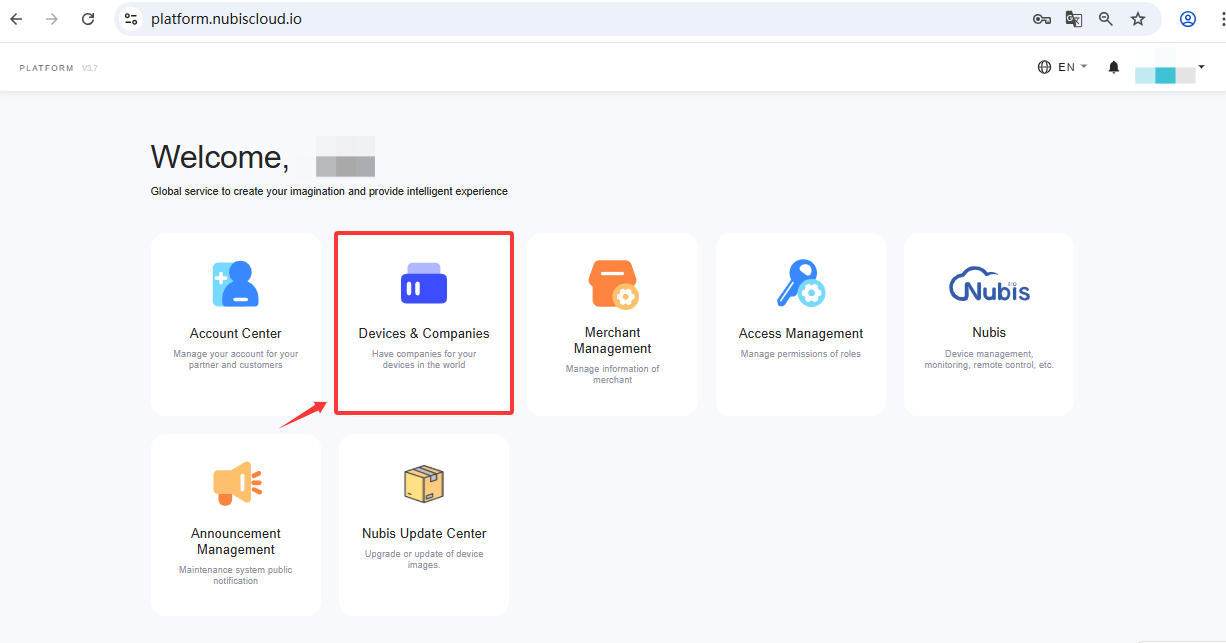
Task: Click the password key icon in address bar
Action: [x=1042, y=19]
